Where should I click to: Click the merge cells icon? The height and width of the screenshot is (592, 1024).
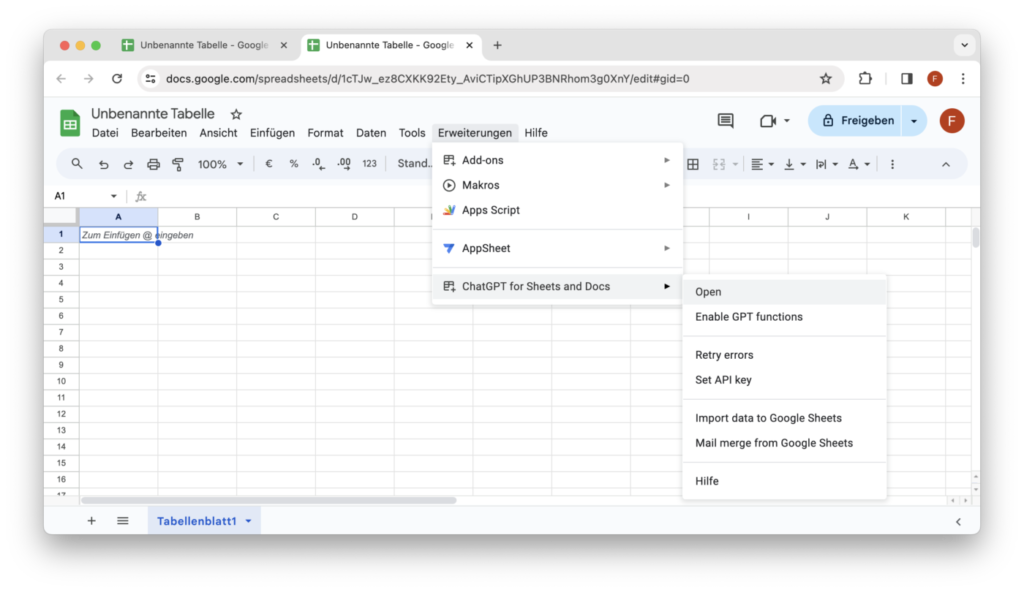(x=719, y=165)
